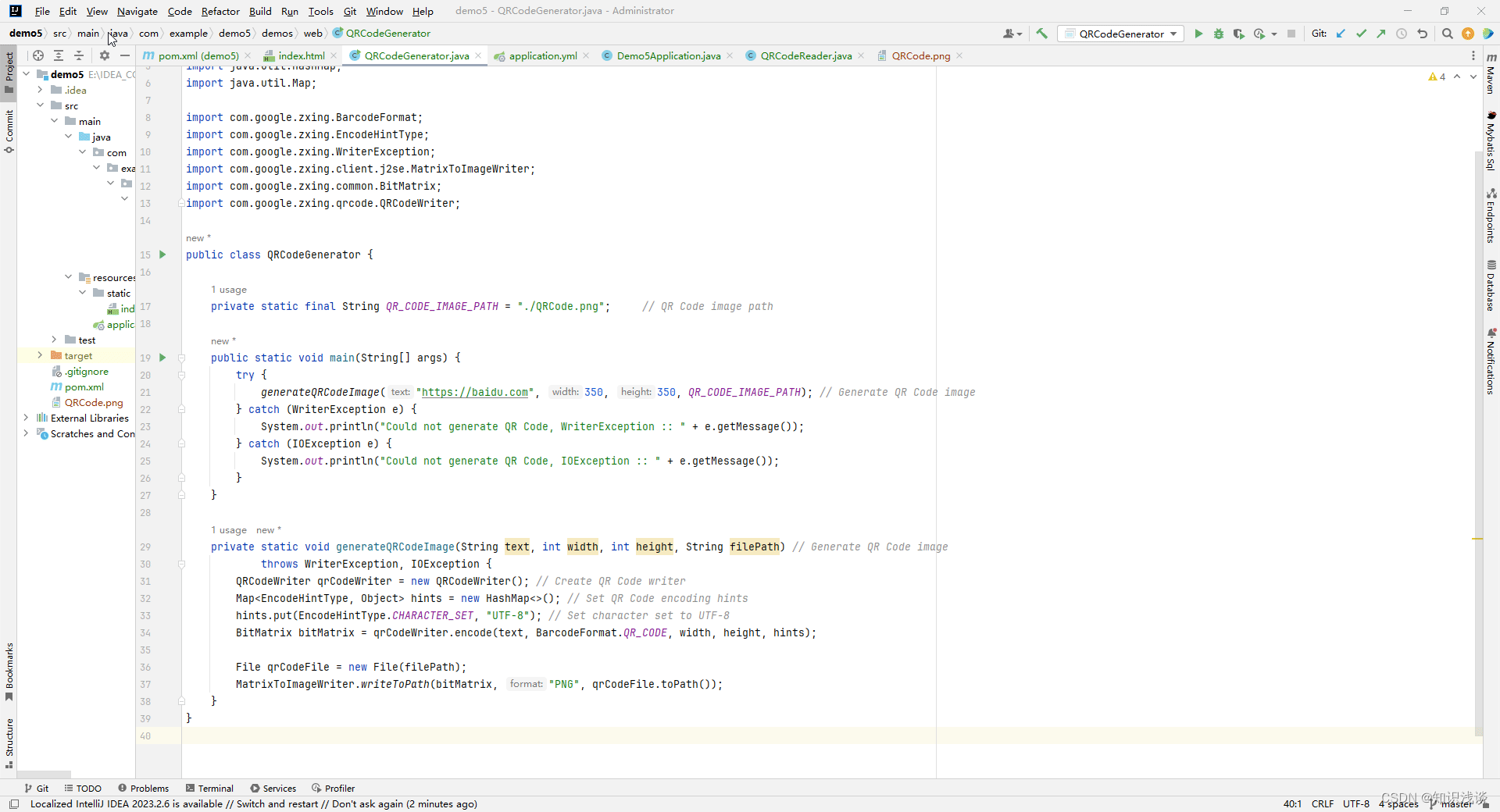Fold the main method at line 19

tap(181, 358)
